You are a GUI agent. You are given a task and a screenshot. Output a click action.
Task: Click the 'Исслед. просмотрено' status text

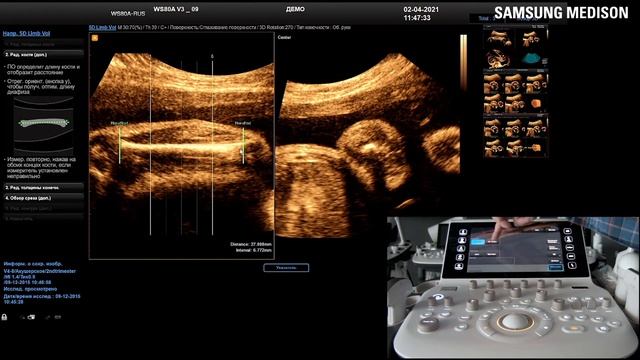[x=30, y=289]
